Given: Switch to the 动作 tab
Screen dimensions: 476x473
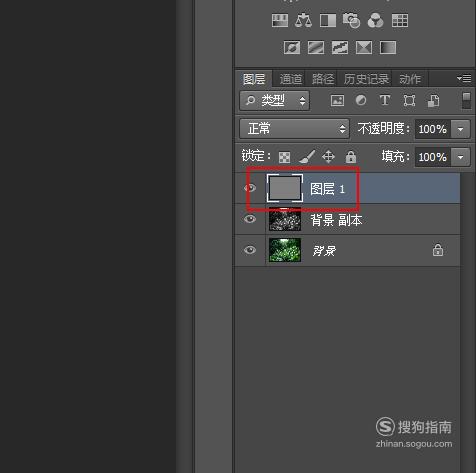Looking at the screenshot, I should pos(410,79).
